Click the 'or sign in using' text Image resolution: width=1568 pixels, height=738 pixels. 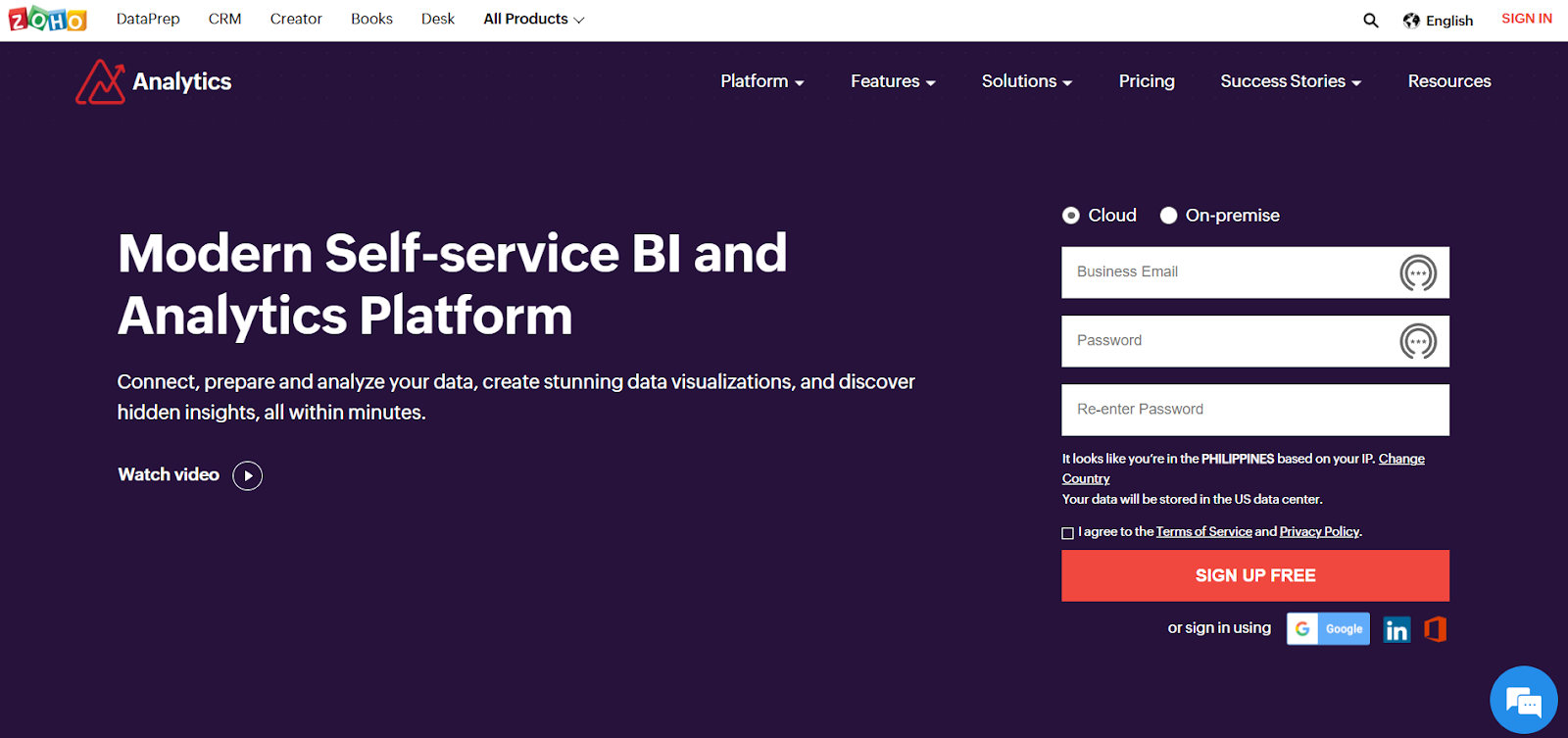[1219, 628]
